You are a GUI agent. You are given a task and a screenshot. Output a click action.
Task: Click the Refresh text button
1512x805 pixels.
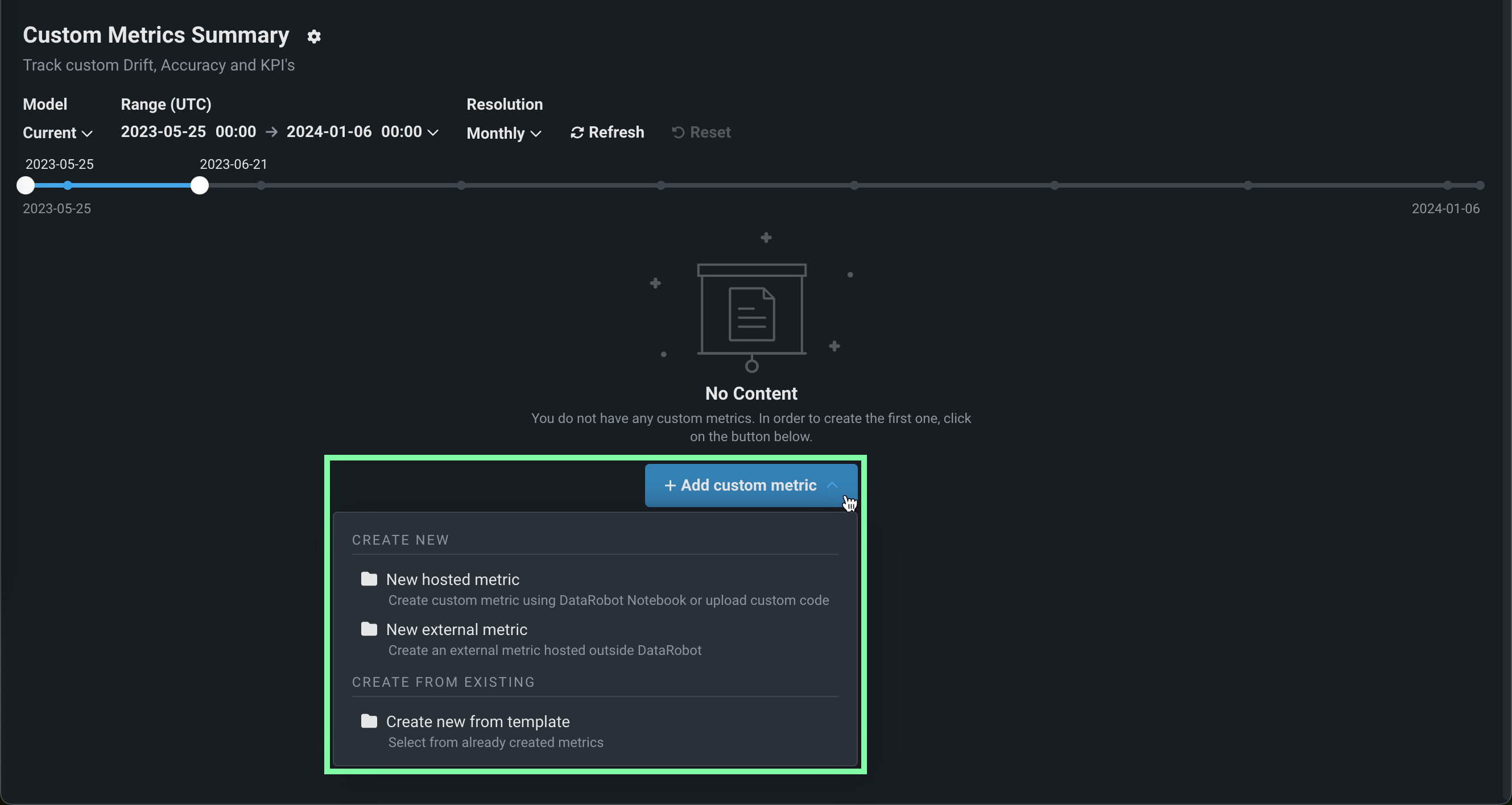615,132
